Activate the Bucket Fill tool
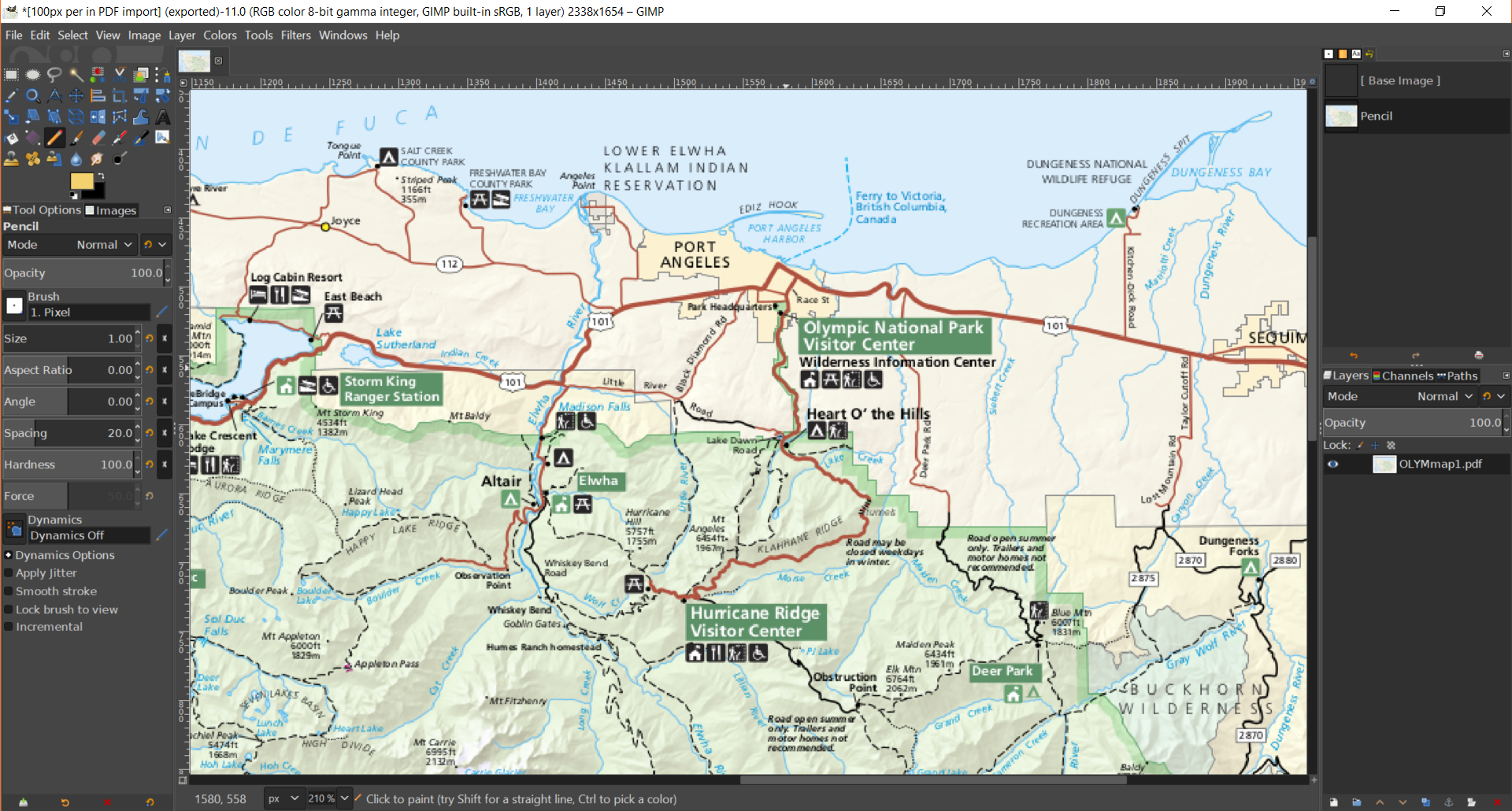Viewport: 1512px width, 811px height. (10, 138)
